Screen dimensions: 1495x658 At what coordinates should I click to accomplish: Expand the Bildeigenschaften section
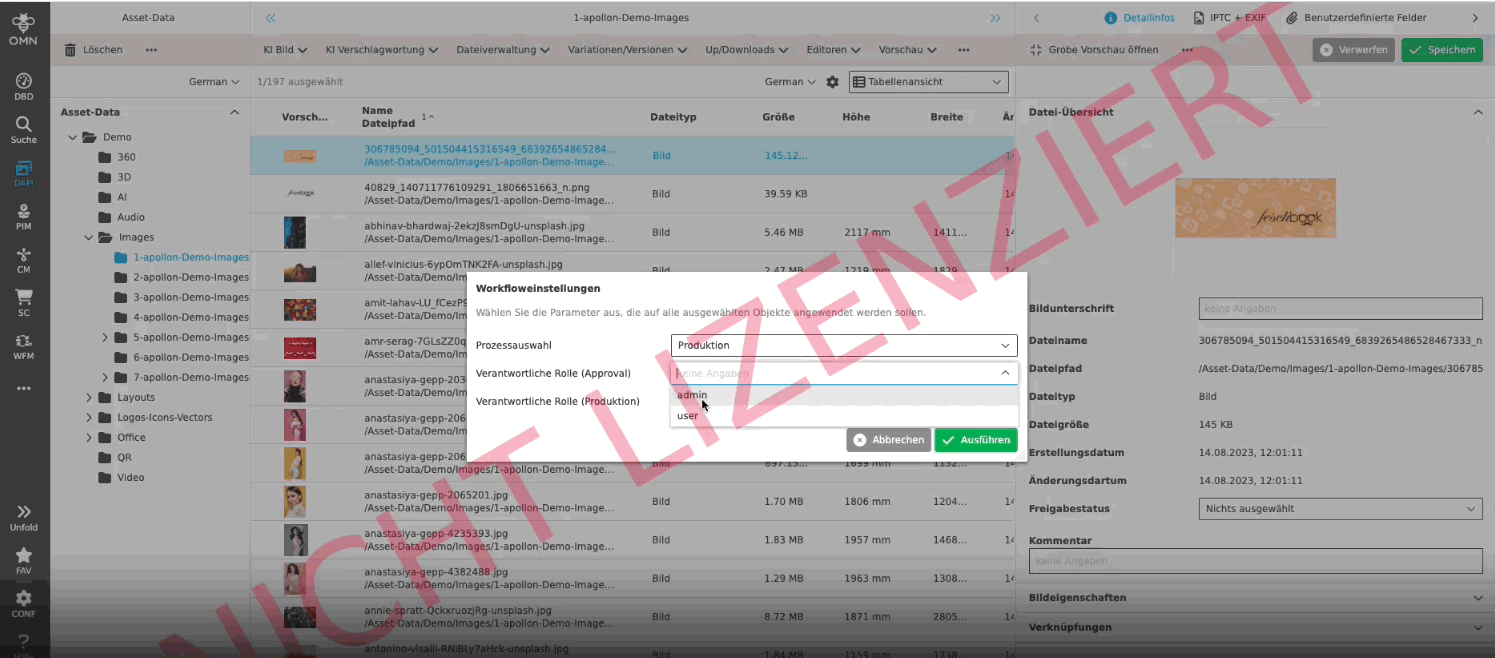point(1478,597)
